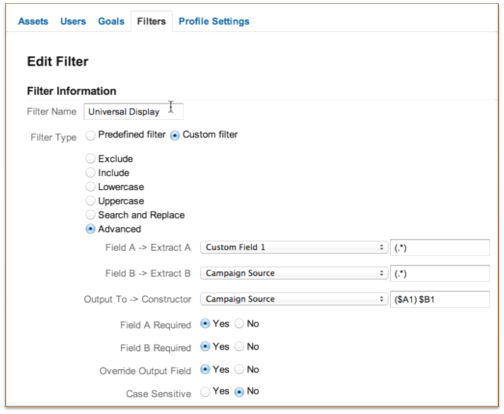This screenshot has height=414, width=504.
Task: Pick the Uppercase radio option
Action: coord(90,201)
